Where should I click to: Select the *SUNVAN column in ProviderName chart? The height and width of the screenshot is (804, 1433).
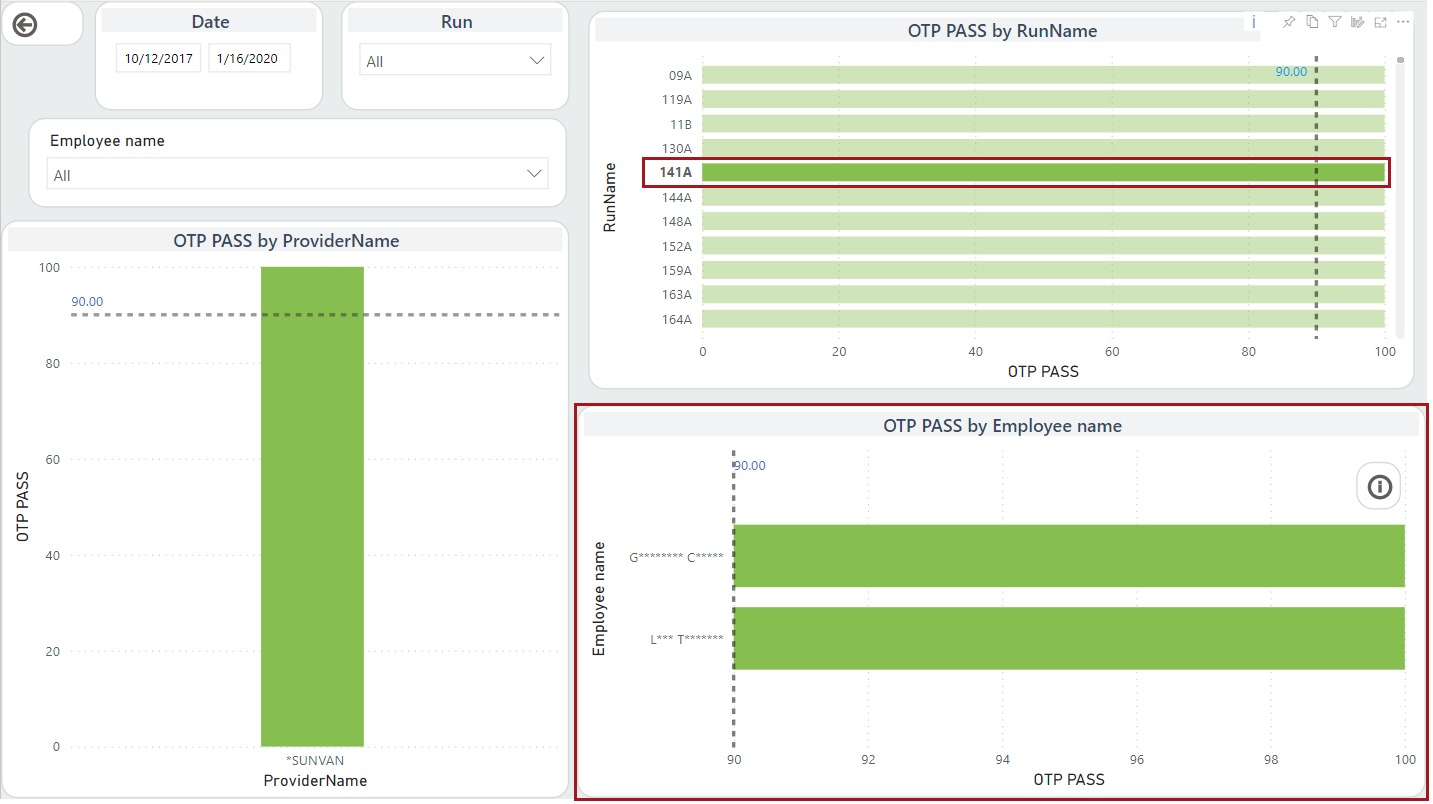tap(312, 500)
